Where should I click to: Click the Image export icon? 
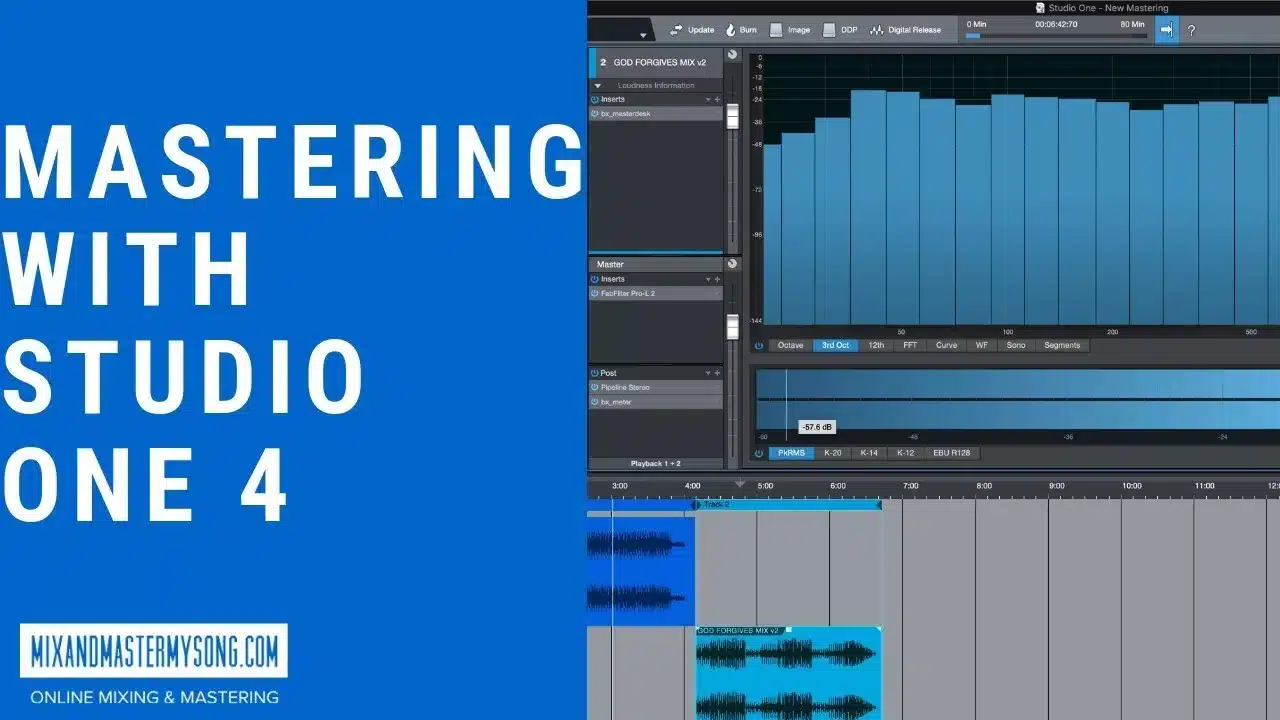(x=776, y=30)
